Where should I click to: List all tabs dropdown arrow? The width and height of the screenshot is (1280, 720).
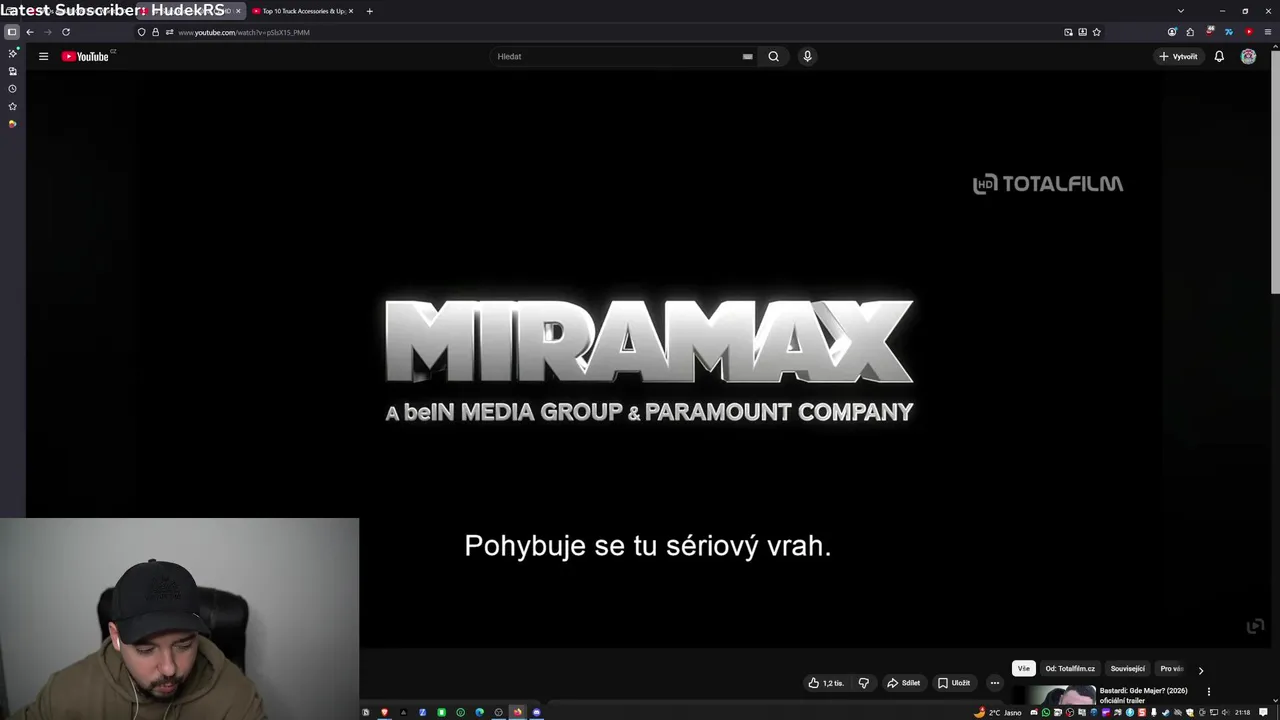coord(1180,11)
